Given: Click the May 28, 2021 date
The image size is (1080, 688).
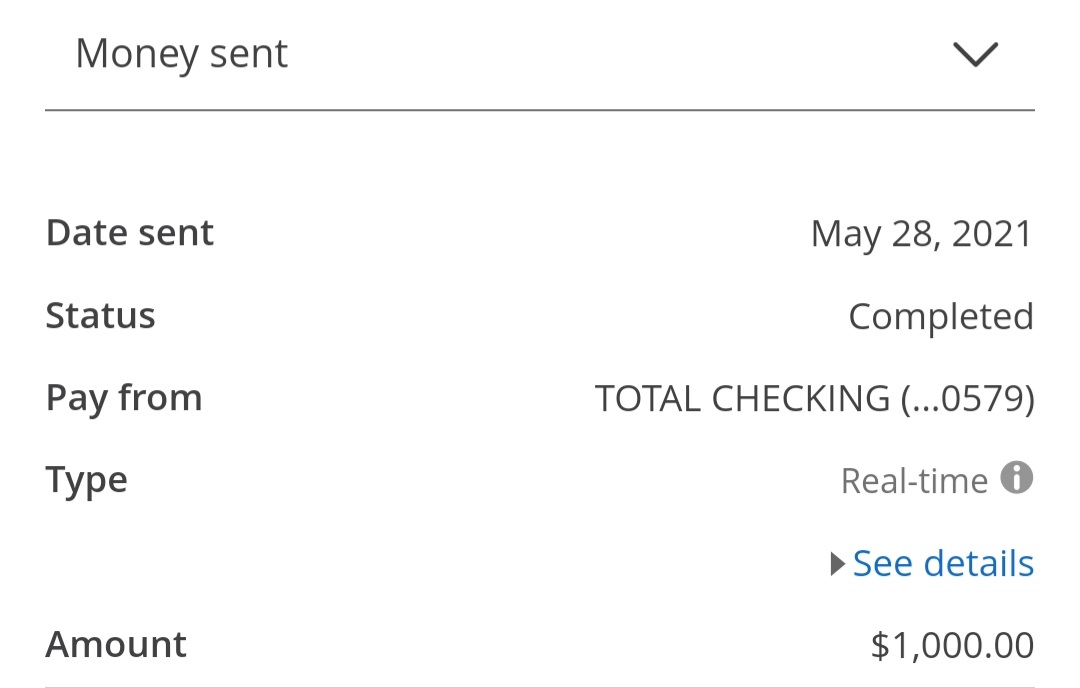Looking at the screenshot, I should coord(922,234).
